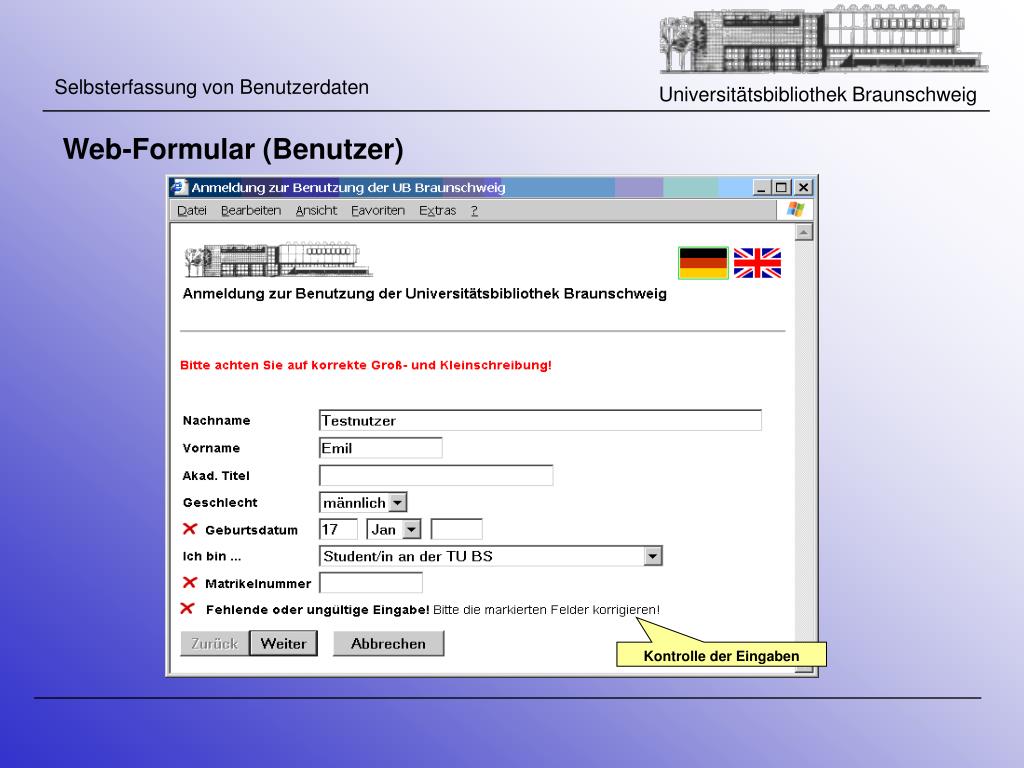
Task: Click the red X beside 'Fehlende oder ungültige Eingabe!'
Action: click(x=187, y=609)
